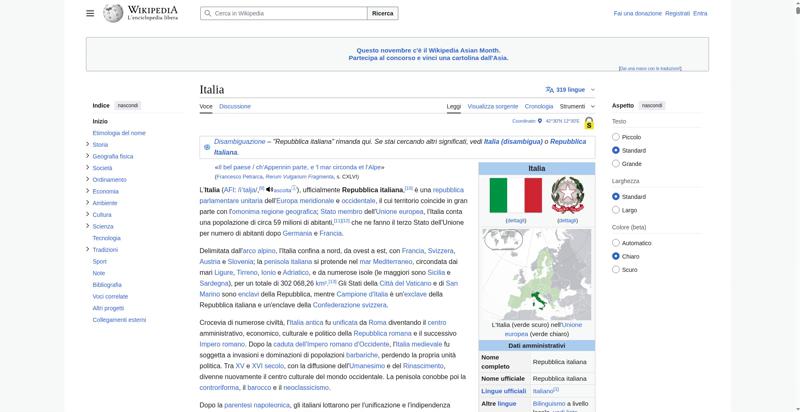Expand the Storia section in index
The height and width of the screenshot is (412, 800).
coord(88,144)
